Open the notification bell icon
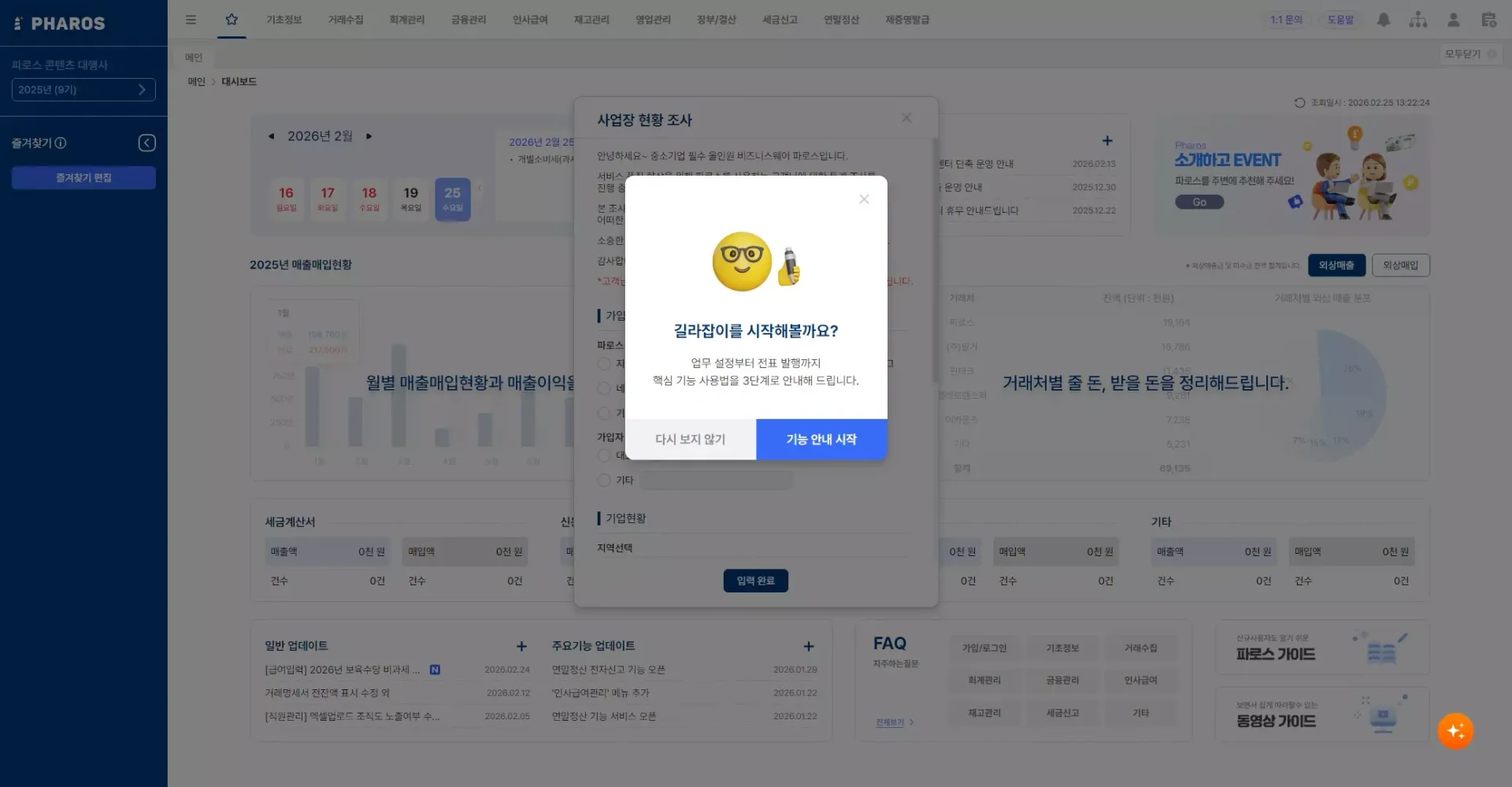1512x787 pixels. (x=1384, y=20)
